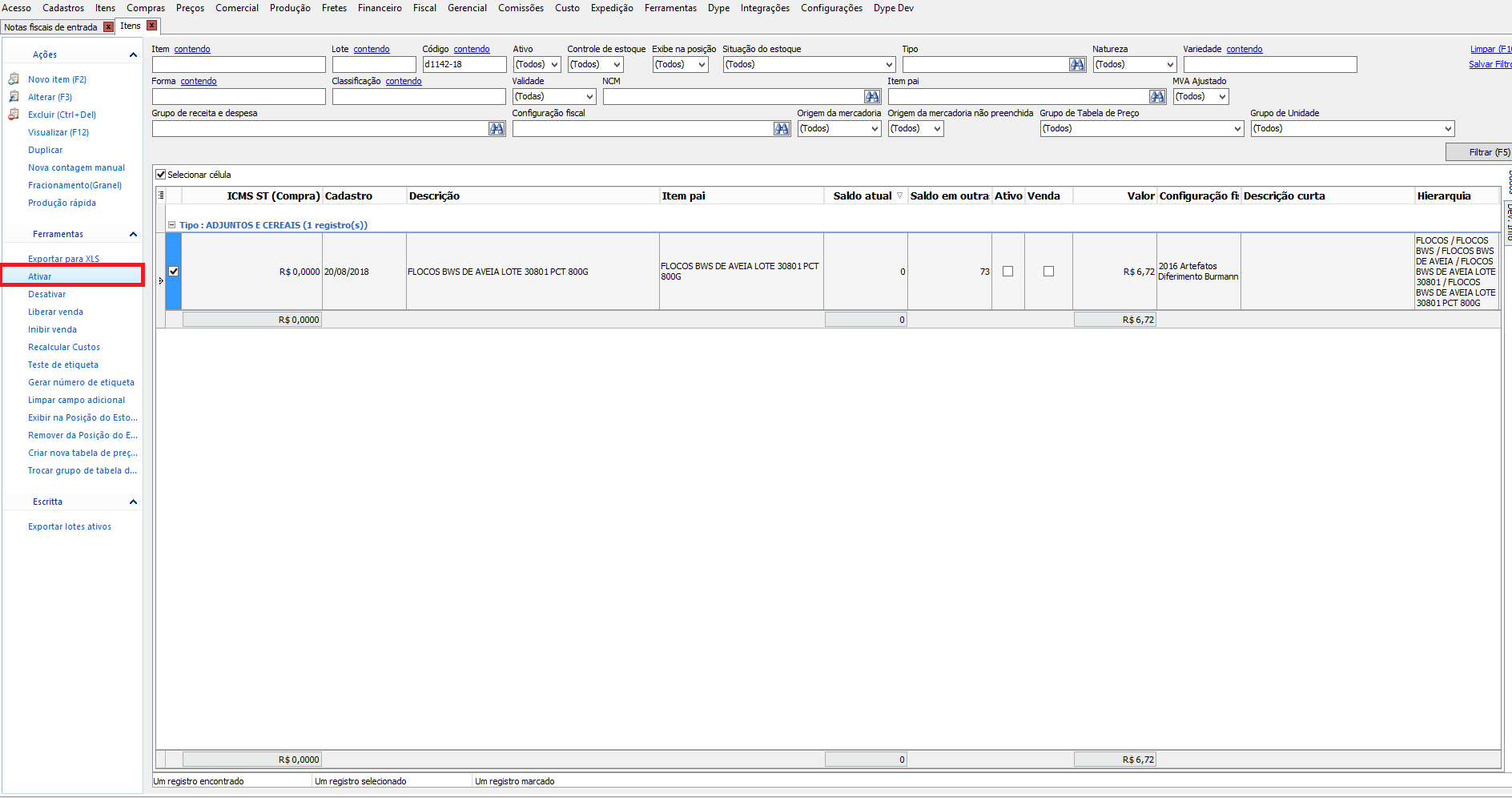Viewport: 1512px width, 798px height.
Task: Open the Grupo de Tabela de Preço dropdown
Action: 1237,128
